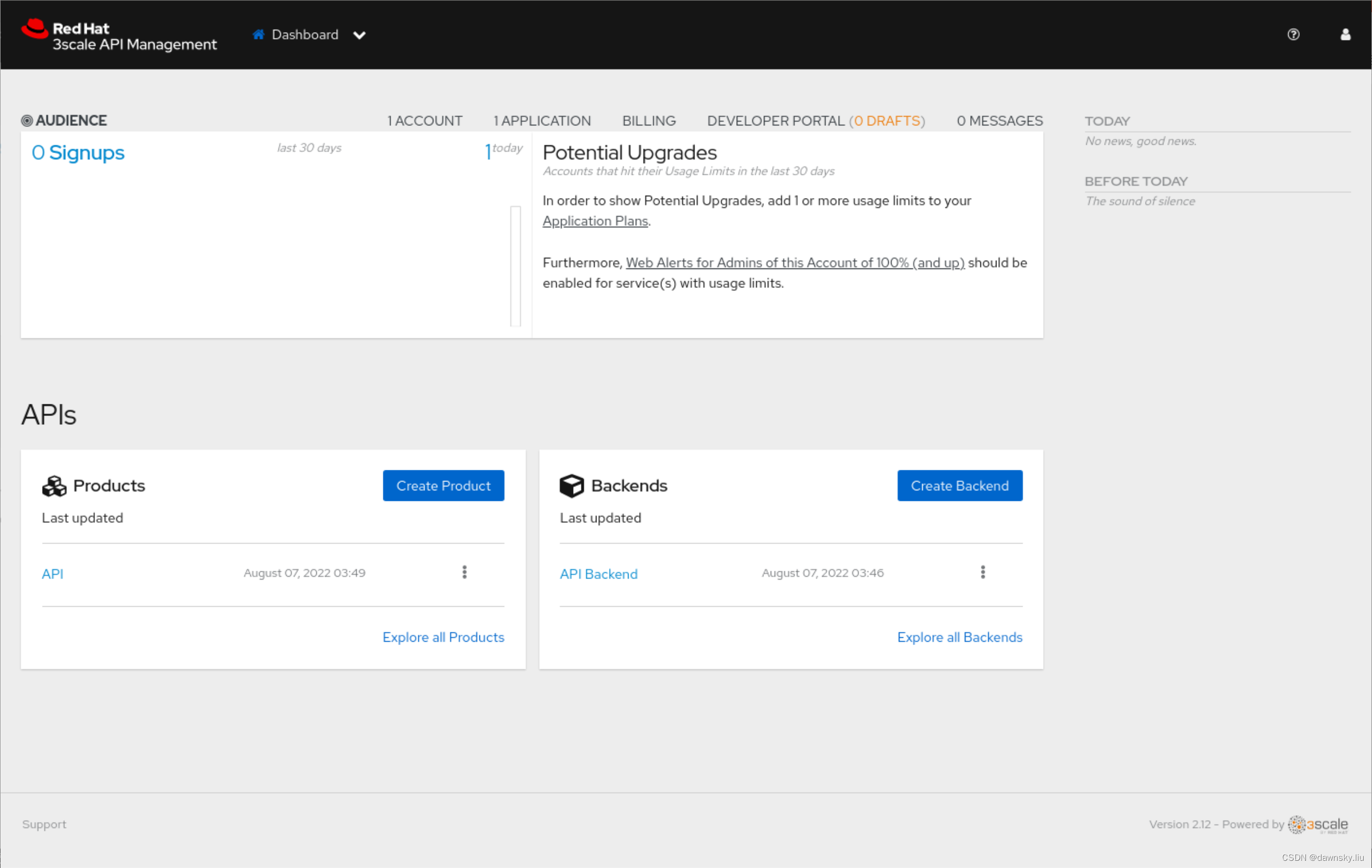Open the 0 MESSAGES tab
The image size is (1372, 868).
(x=1000, y=121)
